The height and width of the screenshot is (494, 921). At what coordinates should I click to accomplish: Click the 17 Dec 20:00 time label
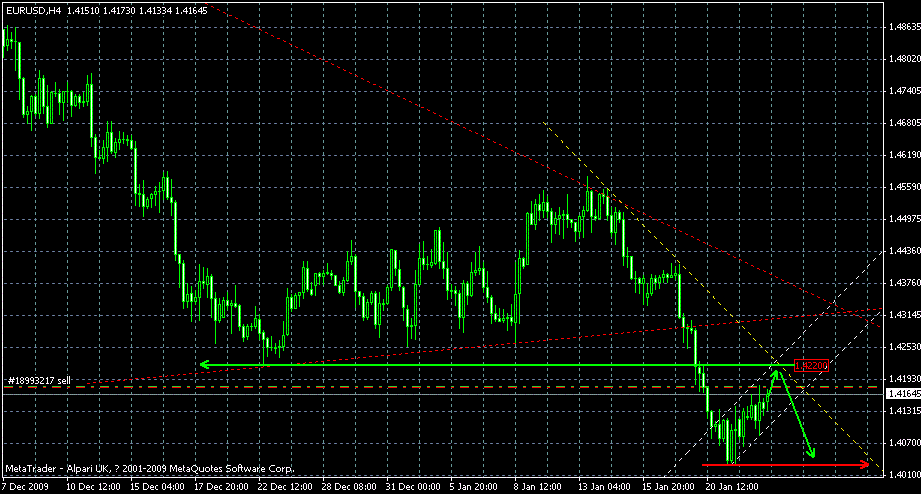tap(221, 487)
